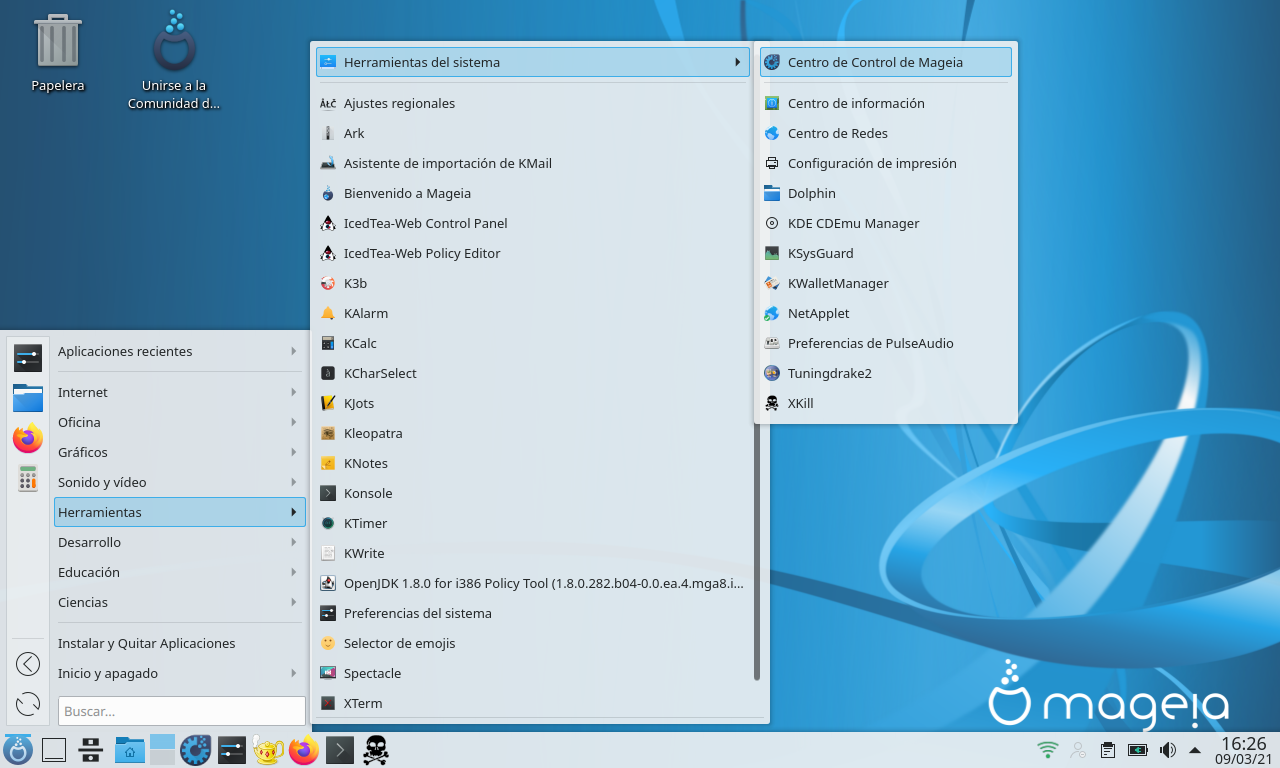Show hidden tray icons arrow
1280x768 pixels.
coord(1194,750)
